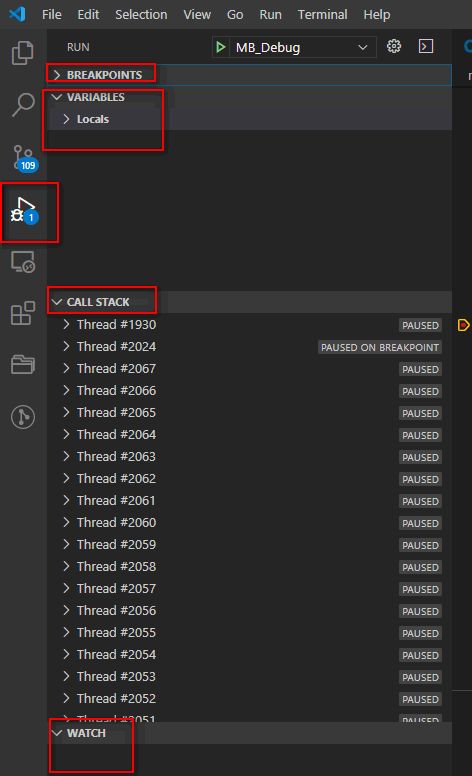Open the Terminal menu
The height and width of the screenshot is (776, 472).
(323, 14)
